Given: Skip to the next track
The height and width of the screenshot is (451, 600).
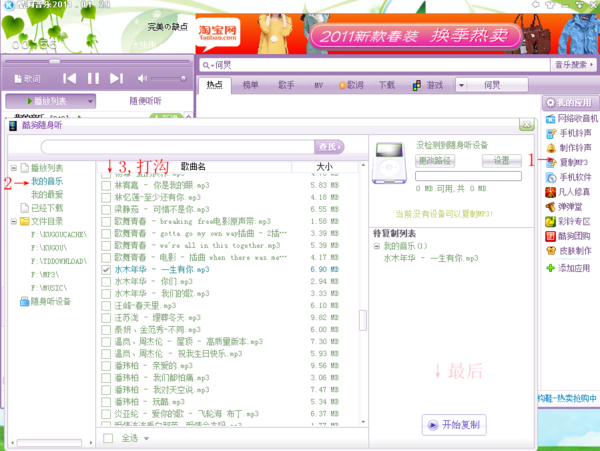Looking at the screenshot, I should point(116,79).
